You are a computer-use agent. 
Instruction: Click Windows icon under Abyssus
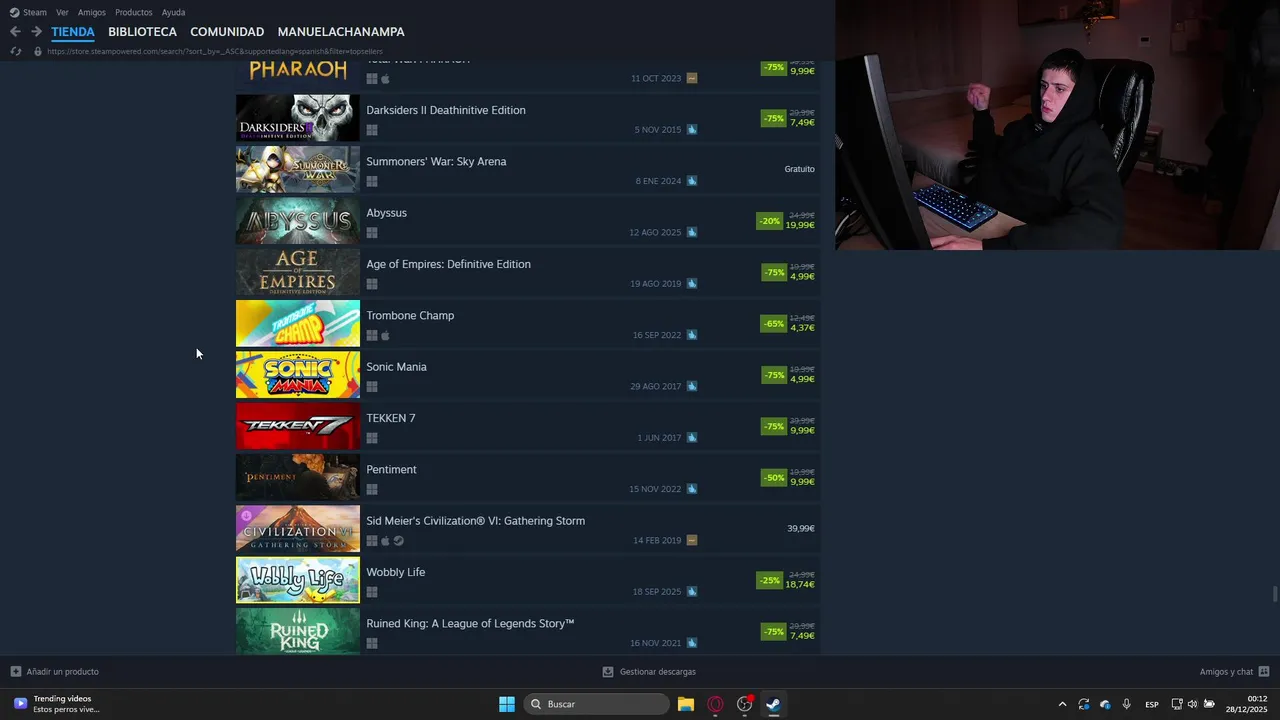click(372, 233)
